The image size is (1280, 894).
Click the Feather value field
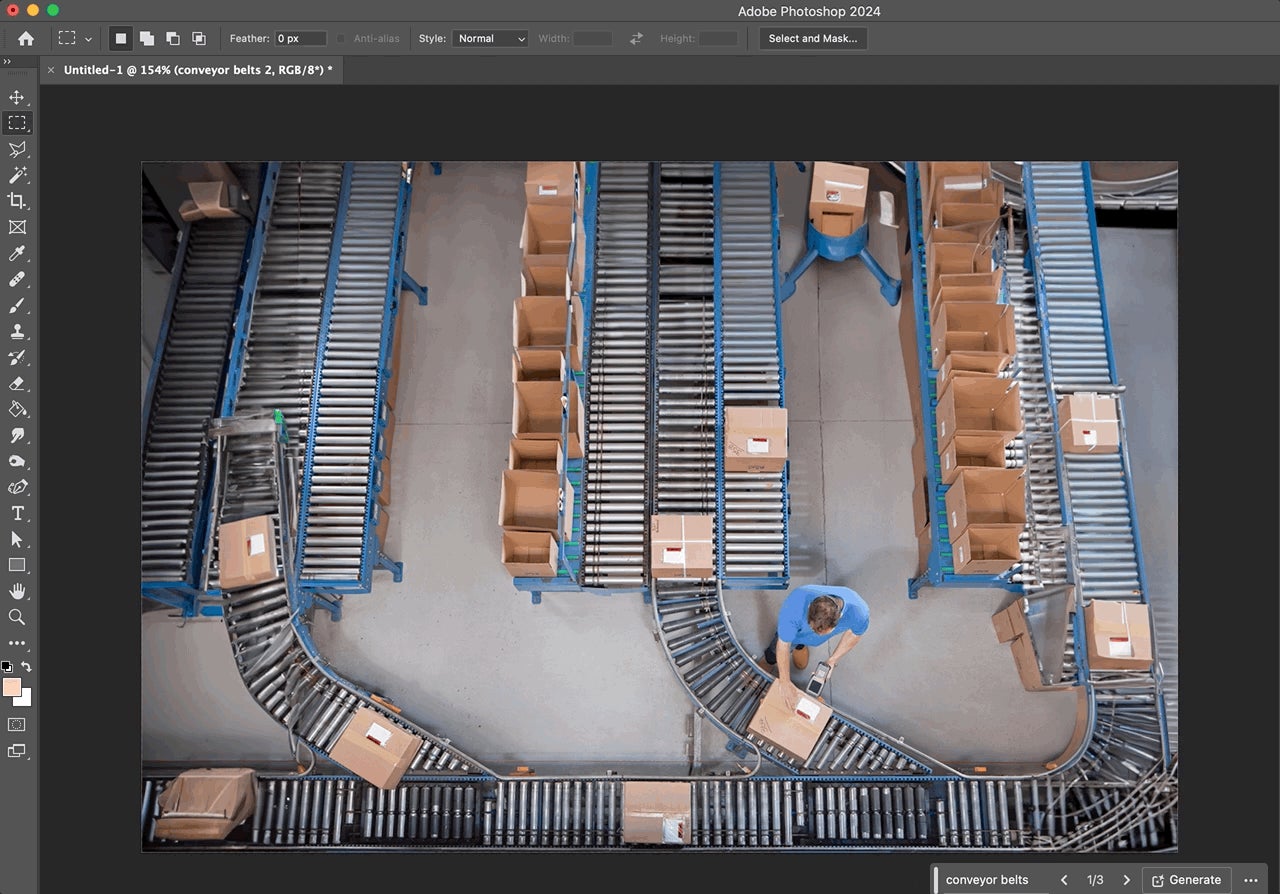(x=301, y=38)
